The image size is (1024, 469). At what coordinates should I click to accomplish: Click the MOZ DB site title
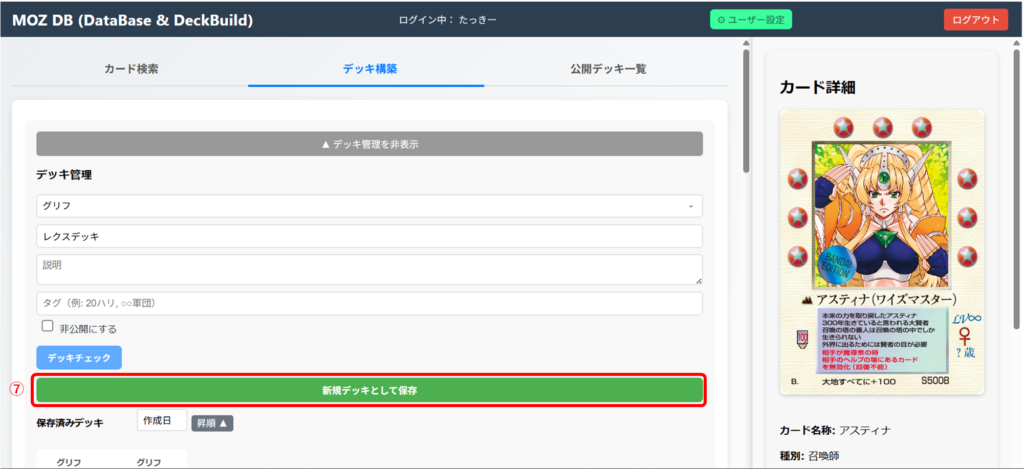coord(132,19)
